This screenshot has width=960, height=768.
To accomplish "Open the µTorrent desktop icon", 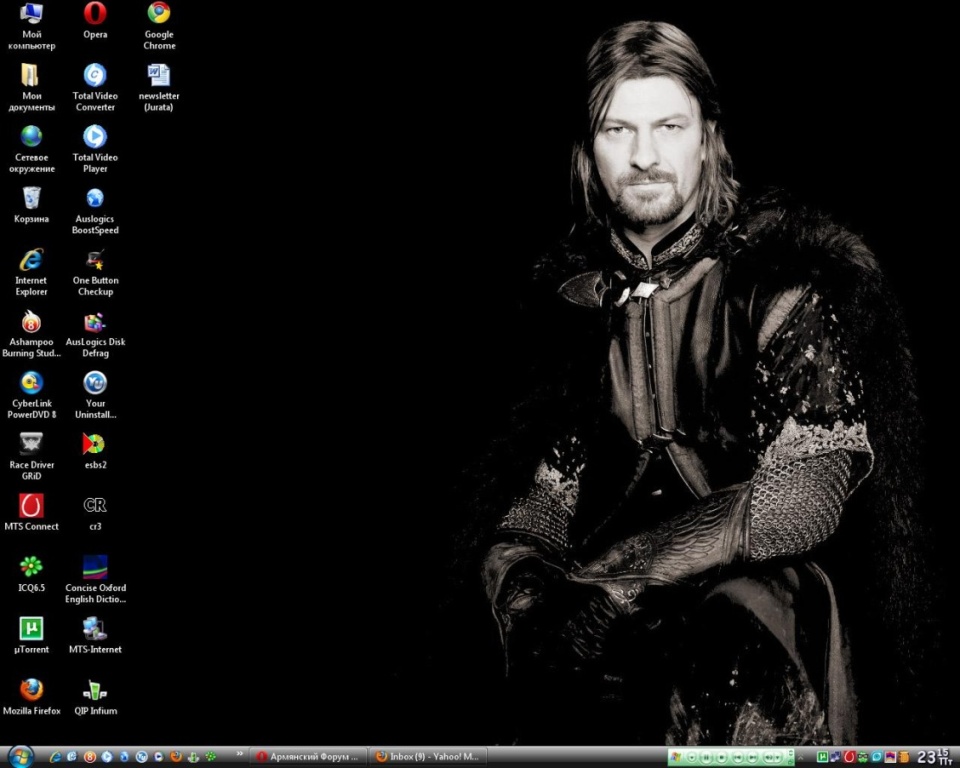I will click(31, 629).
